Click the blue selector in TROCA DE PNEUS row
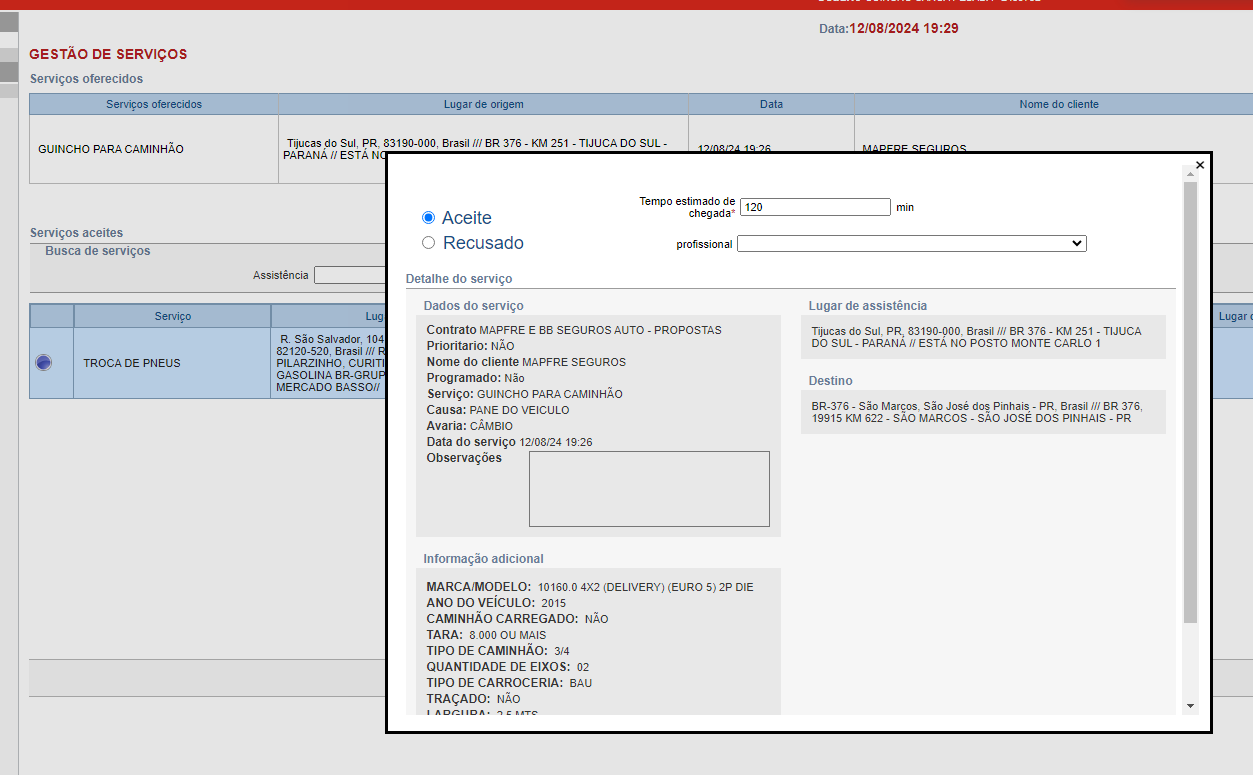 (x=43, y=363)
